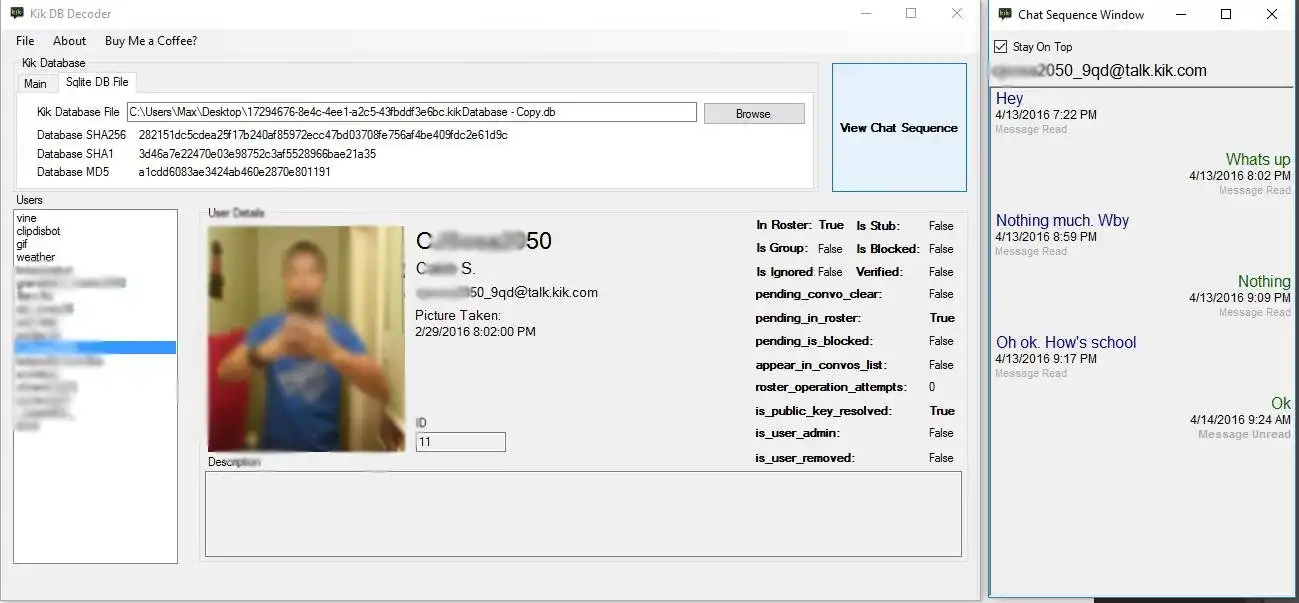Click the 'Nothing much. Wby' message

(1062, 221)
